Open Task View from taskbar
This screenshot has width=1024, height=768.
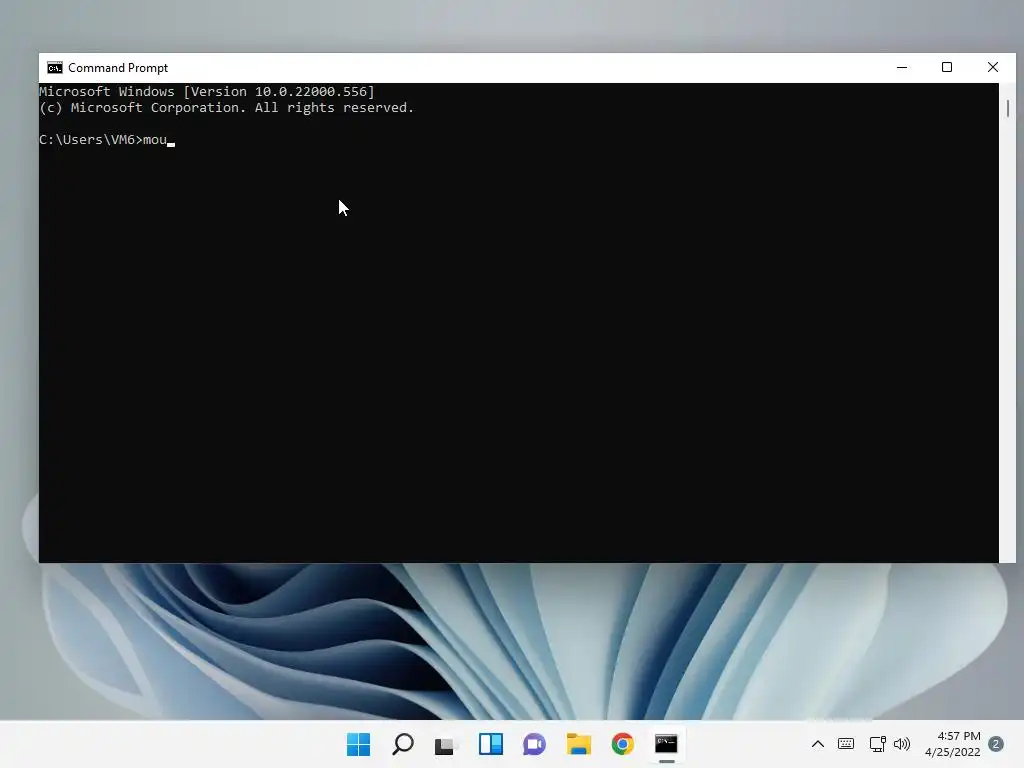pos(447,744)
